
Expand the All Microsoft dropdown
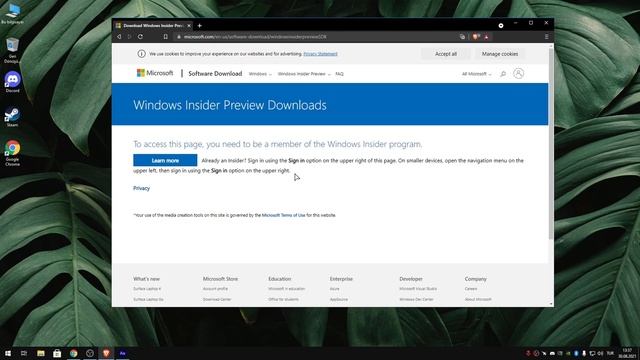pyautogui.click(x=476, y=74)
